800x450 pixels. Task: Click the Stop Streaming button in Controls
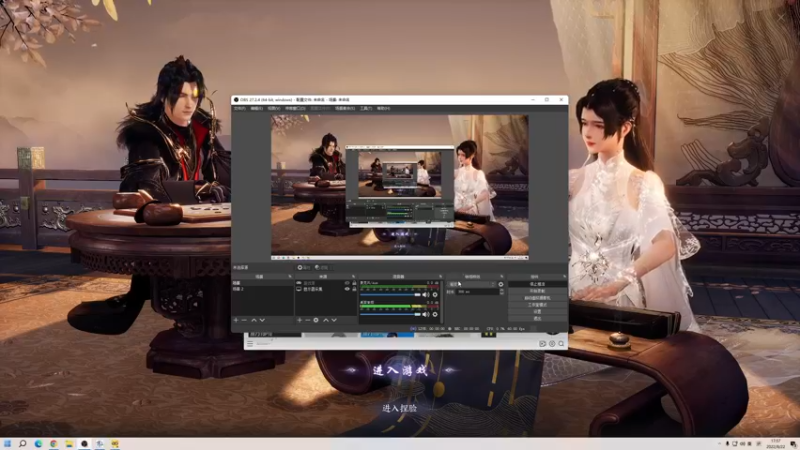pos(537,284)
